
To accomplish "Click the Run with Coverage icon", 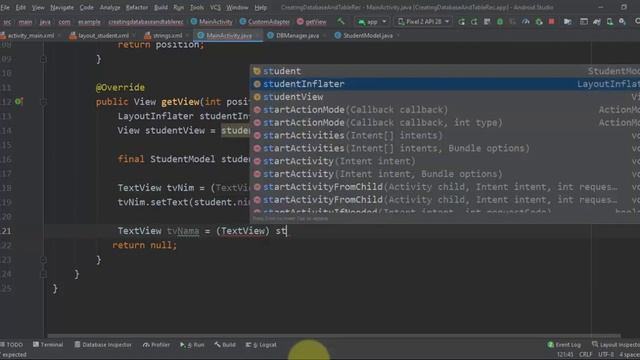I will (513, 21).
